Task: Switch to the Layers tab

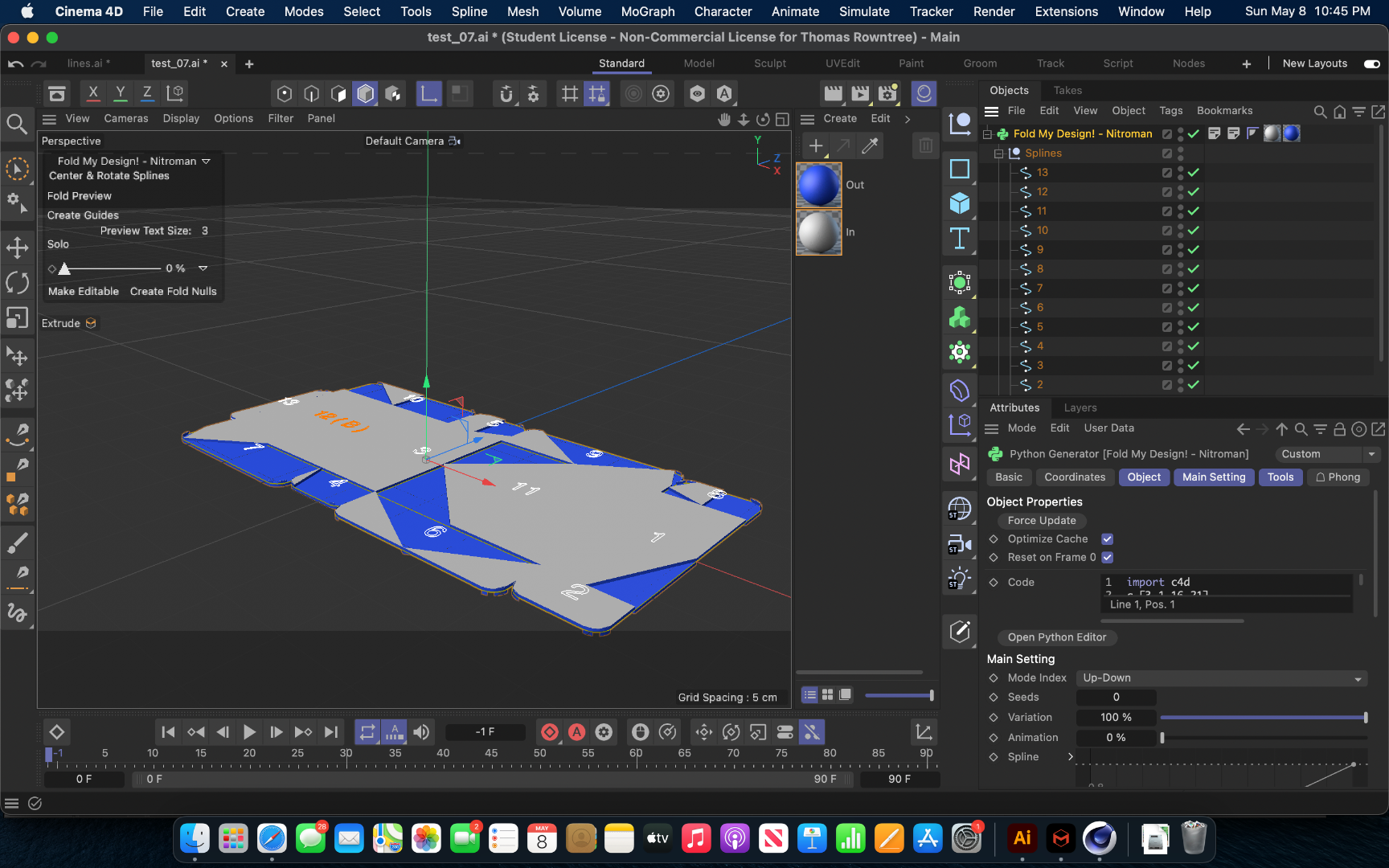Action: (x=1080, y=408)
